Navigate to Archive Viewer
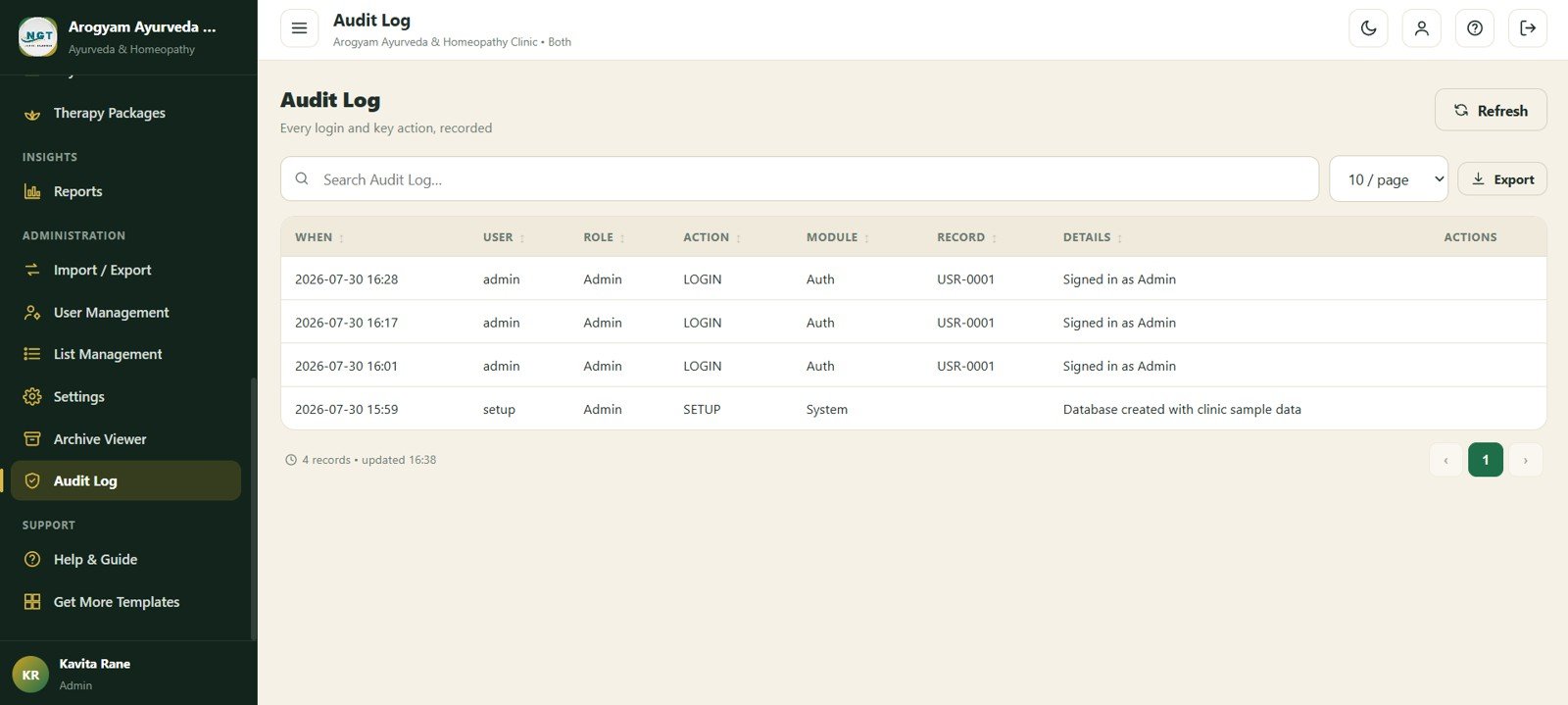The width and height of the screenshot is (1568, 705). click(x=125, y=439)
